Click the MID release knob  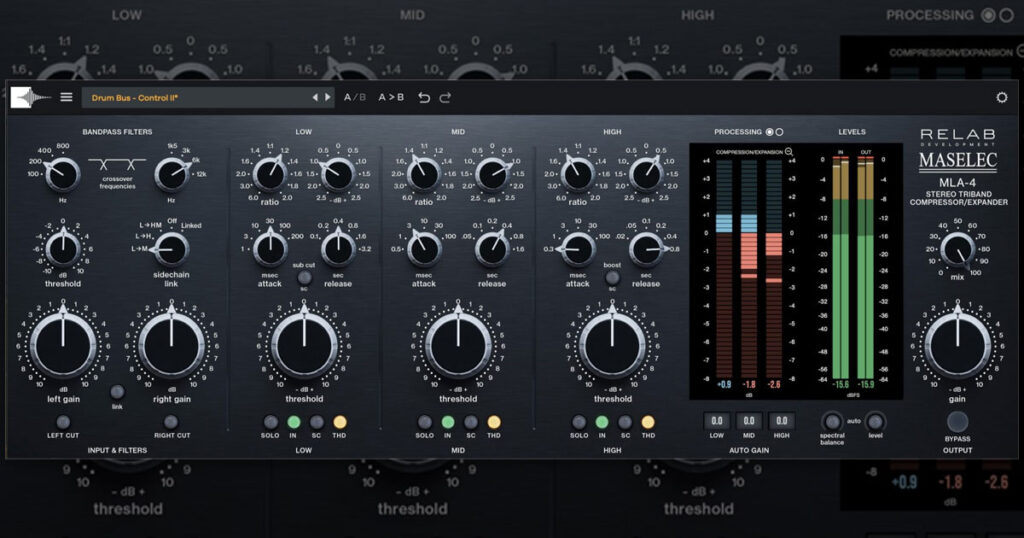(492, 249)
